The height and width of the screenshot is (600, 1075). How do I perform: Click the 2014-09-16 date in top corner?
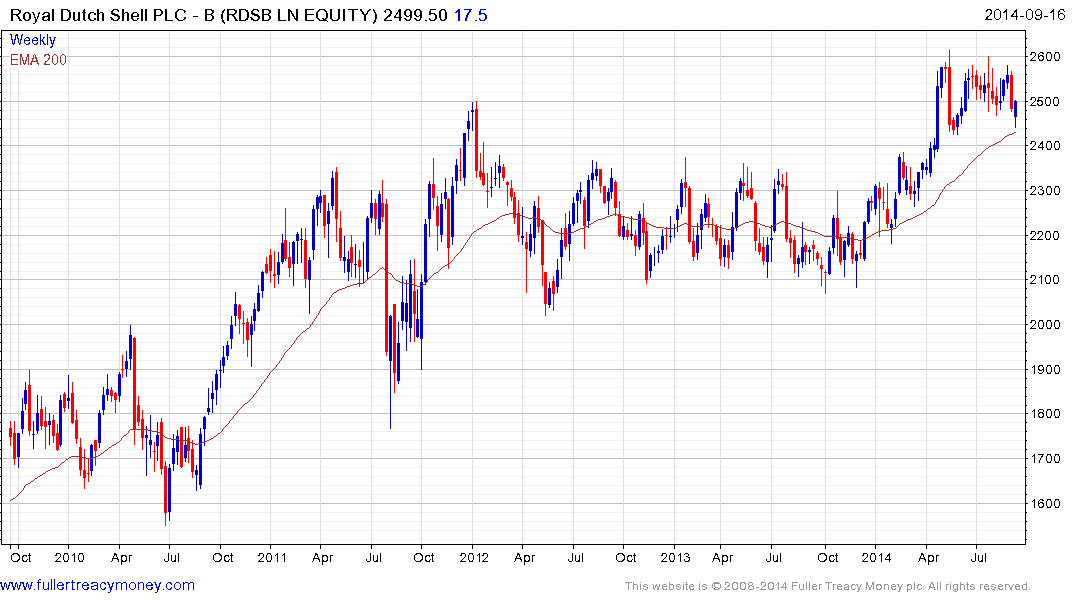[1024, 14]
